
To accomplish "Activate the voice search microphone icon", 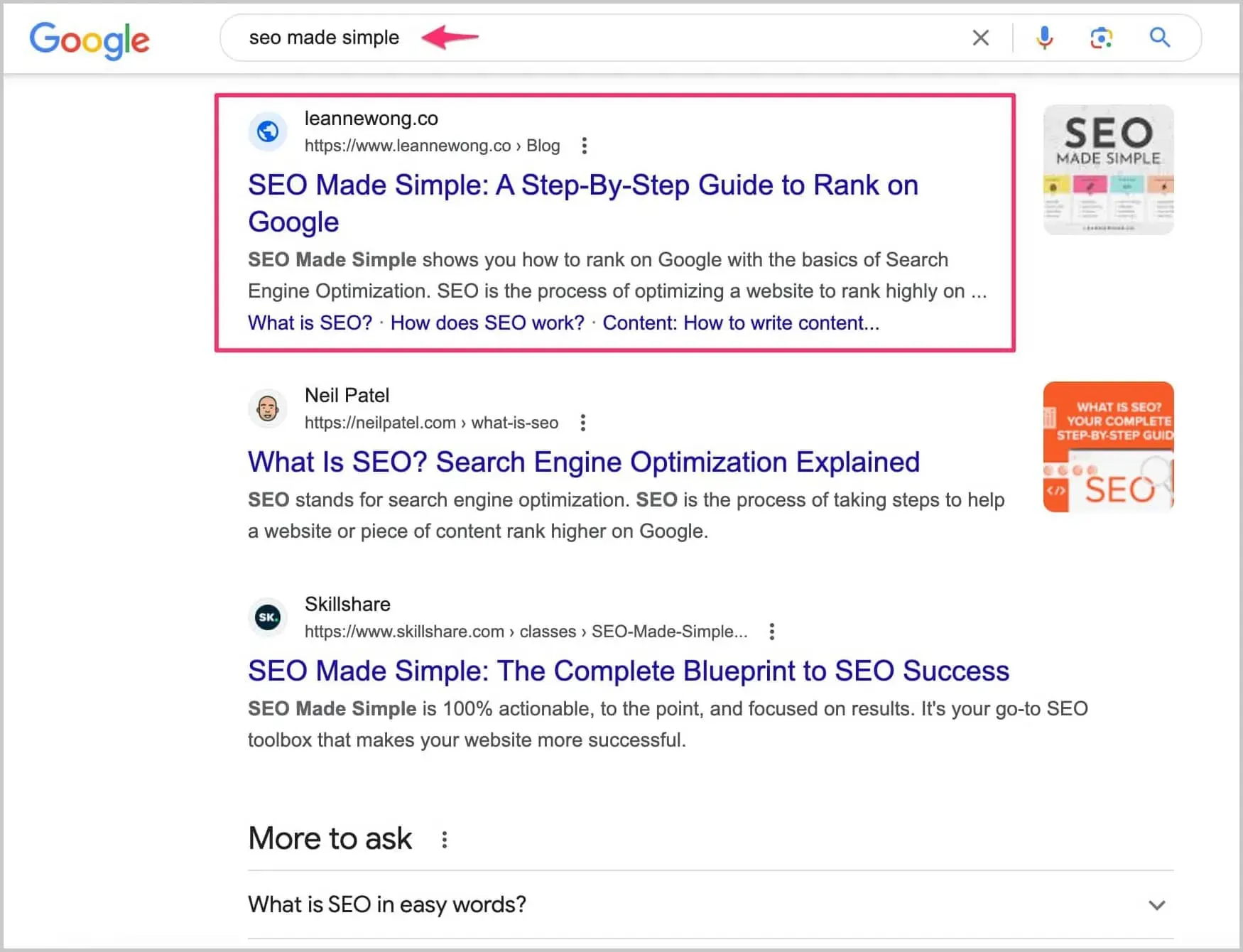I will (x=1043, y=38).
